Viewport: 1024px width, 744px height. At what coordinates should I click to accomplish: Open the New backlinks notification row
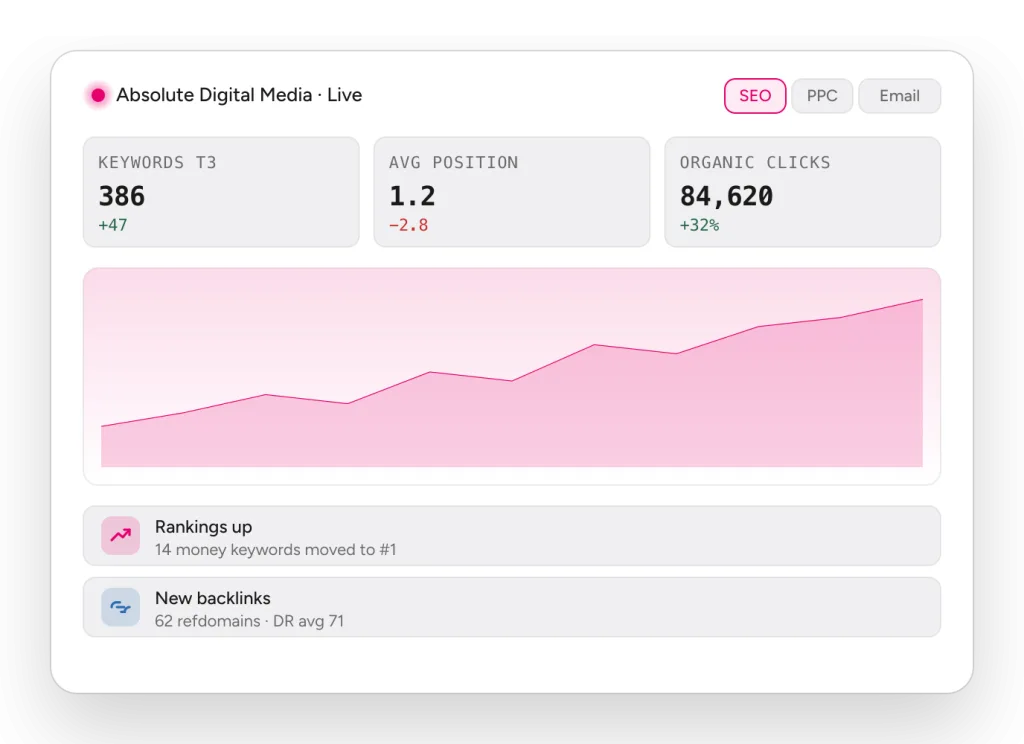point(512,607)
